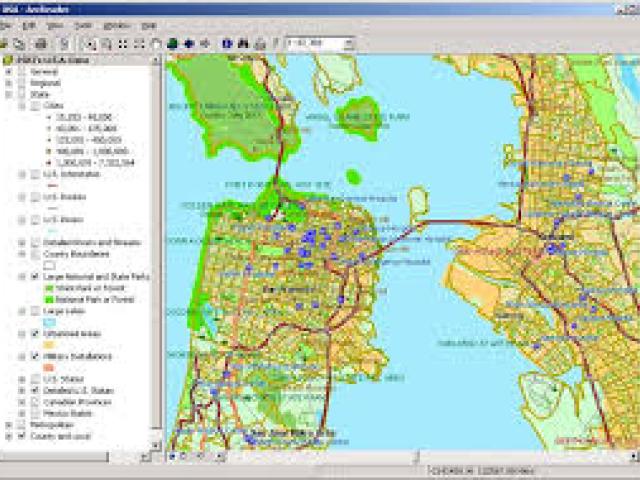This screenshot has height=480, width=640.
Task: Click the Urbanized Areas yellow swatch
Action: [49, 345]
